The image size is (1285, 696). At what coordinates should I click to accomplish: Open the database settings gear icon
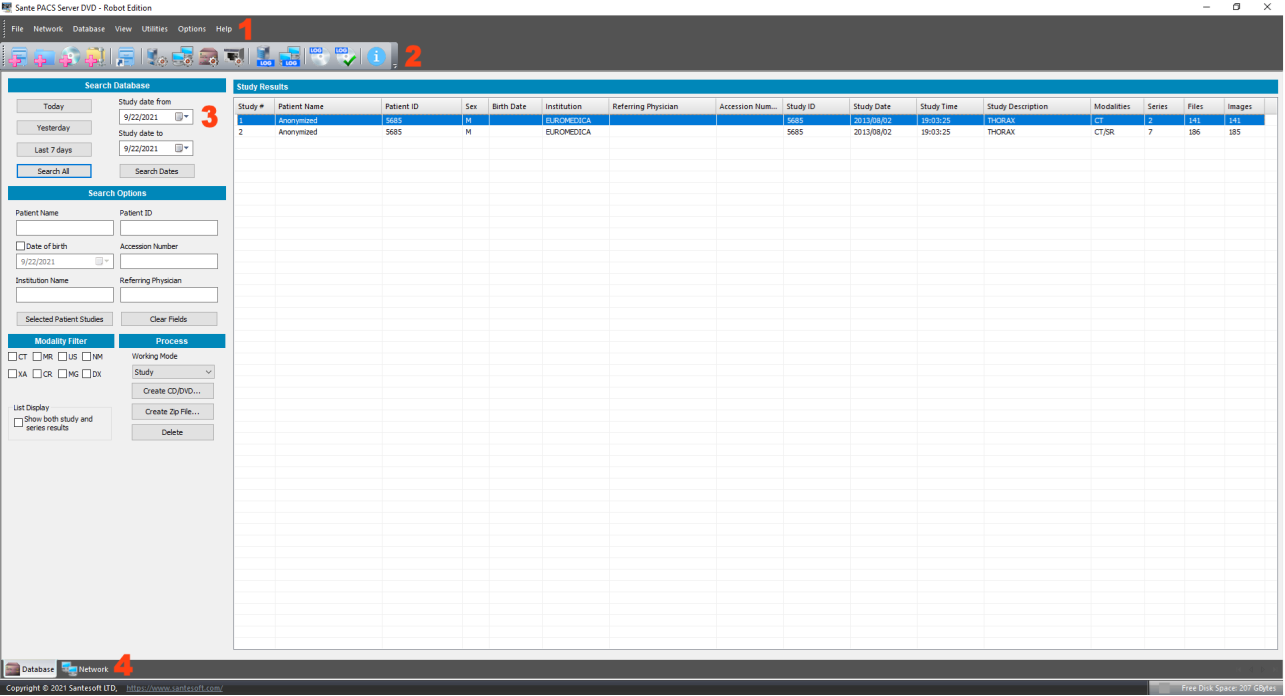156,57
